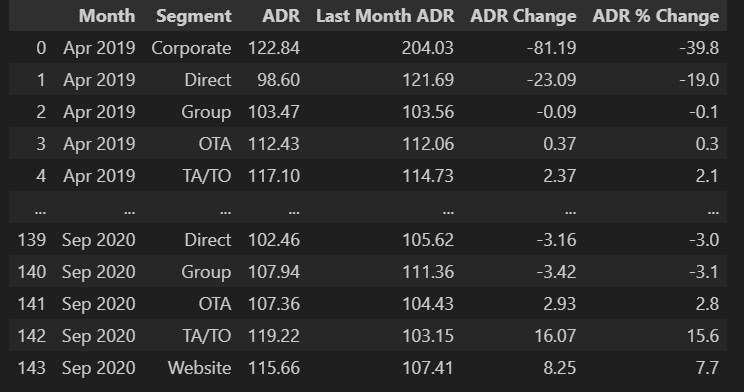Select ADR Change value 2.37

pos(559,176)
